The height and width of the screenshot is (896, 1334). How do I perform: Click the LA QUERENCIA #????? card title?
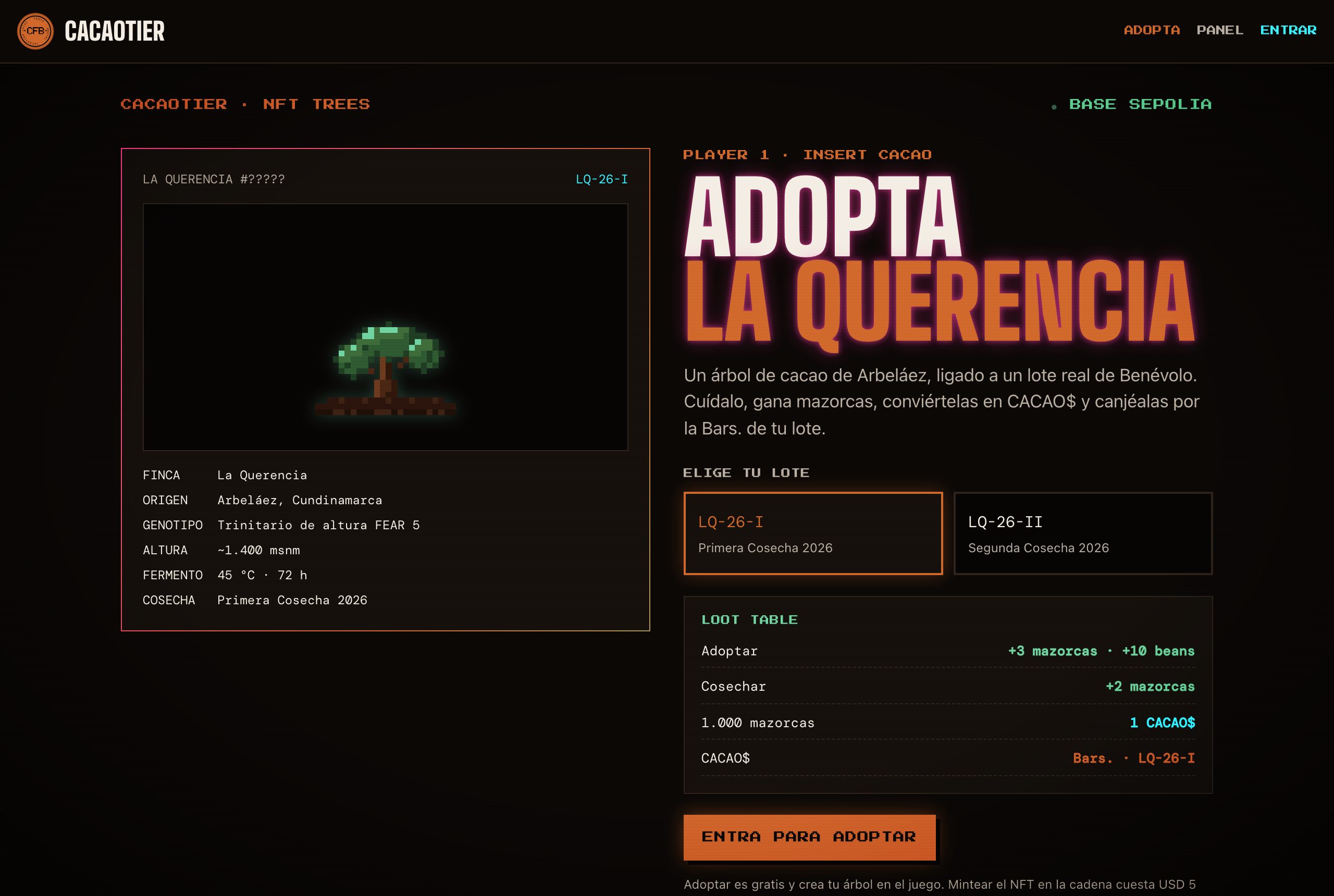click(x=214, y=179)
